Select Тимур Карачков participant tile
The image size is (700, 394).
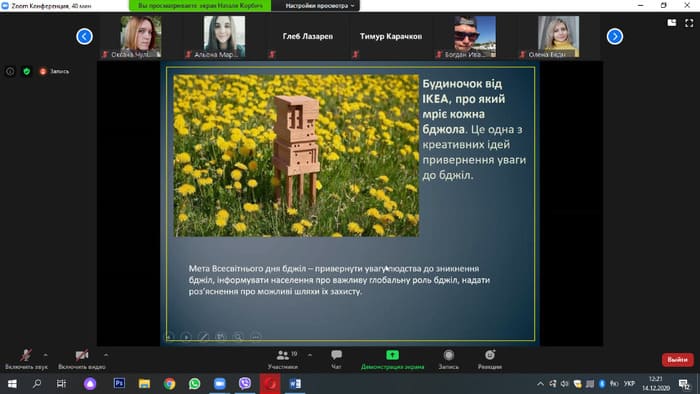pyautogui.click(x=391, y=37)
